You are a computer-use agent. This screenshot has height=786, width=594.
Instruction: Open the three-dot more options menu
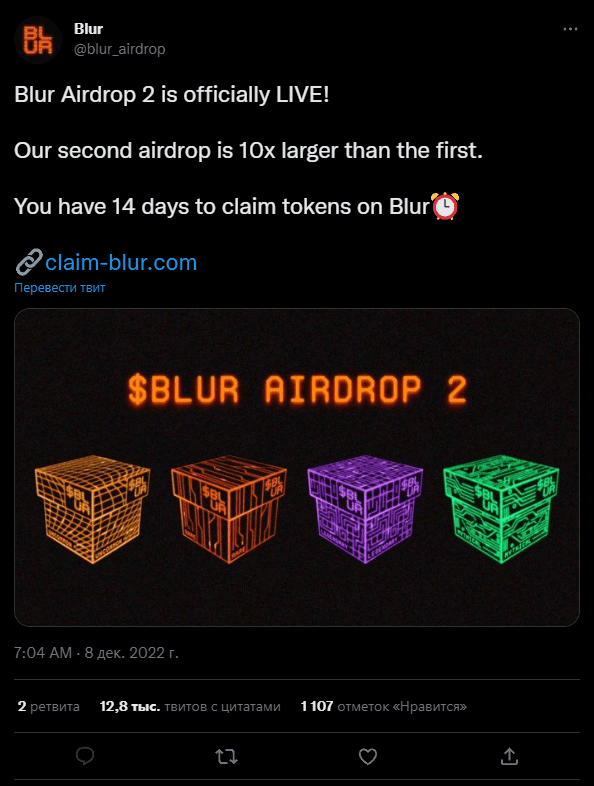click(x=570, y=30)
